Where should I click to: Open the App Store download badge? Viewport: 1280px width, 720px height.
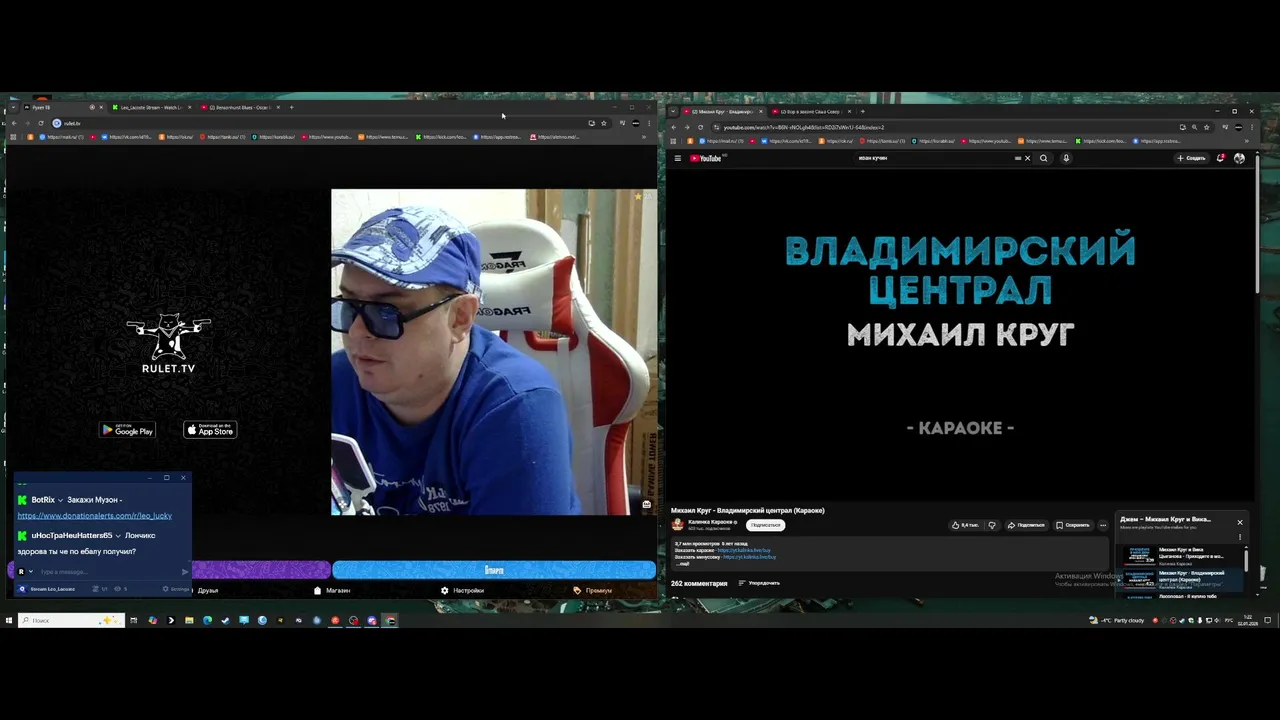[210, 430]
